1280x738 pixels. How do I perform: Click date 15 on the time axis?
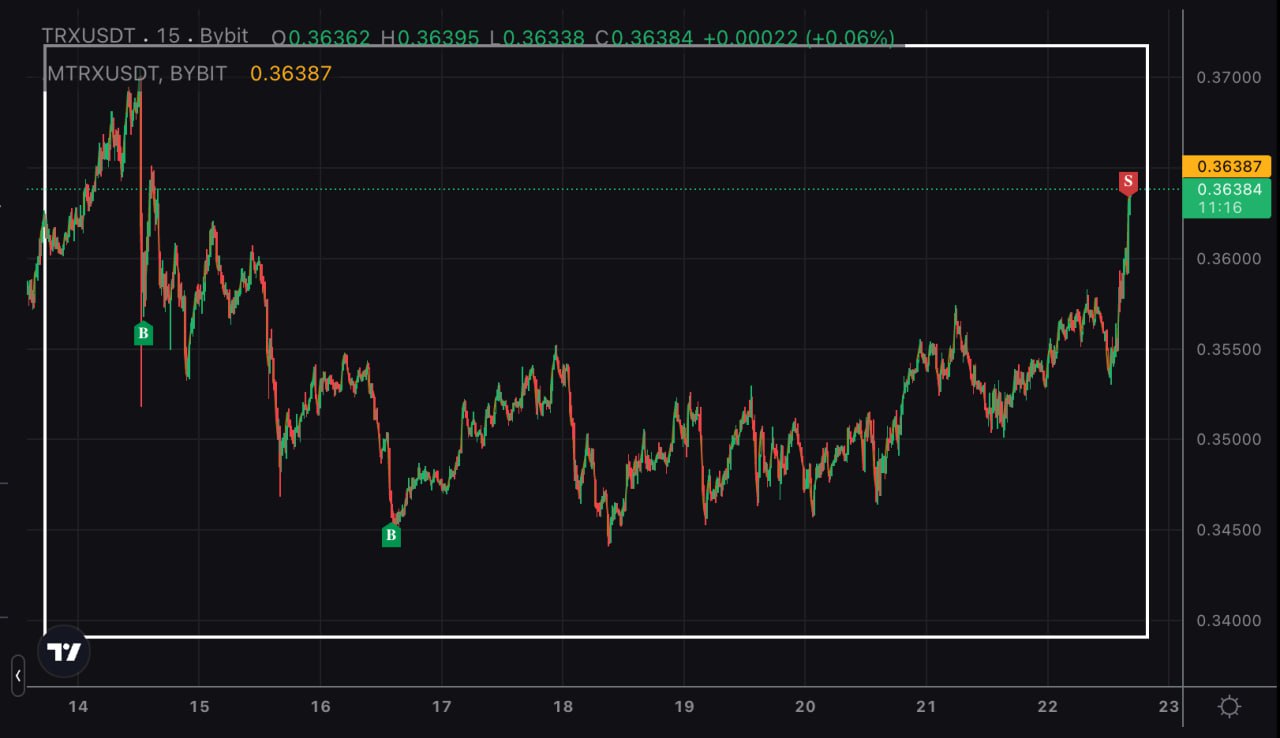(198, 707)
